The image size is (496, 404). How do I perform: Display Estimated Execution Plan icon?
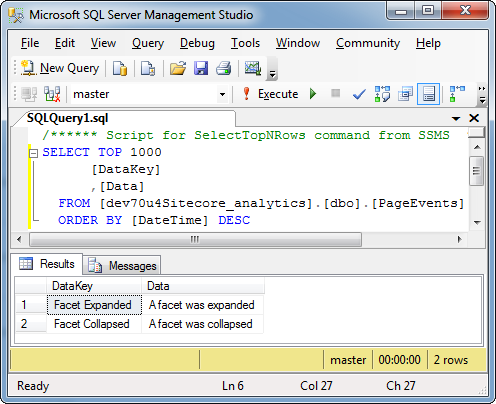pos(382,94)
